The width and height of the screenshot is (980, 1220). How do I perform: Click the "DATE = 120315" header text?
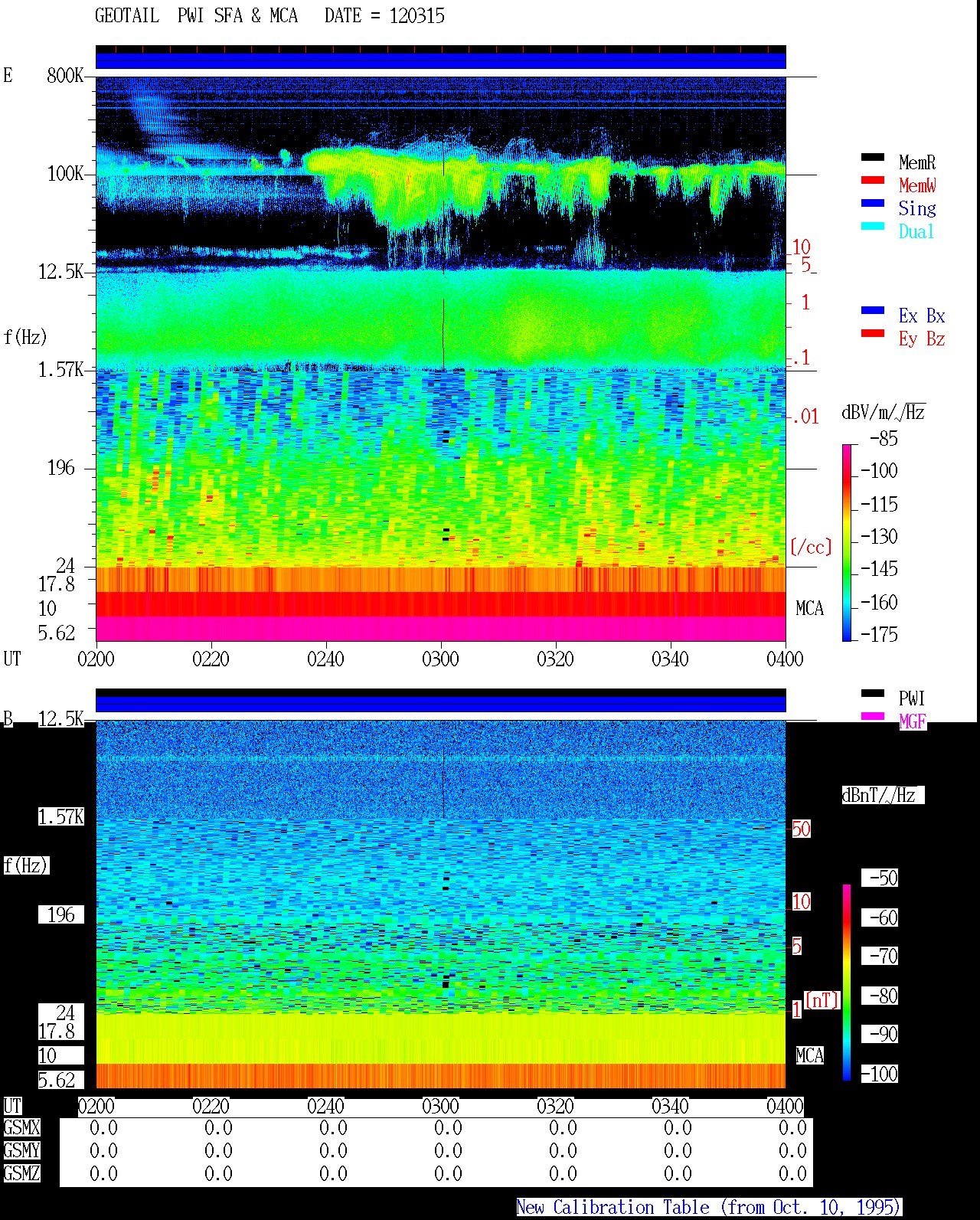coord(384,16)
